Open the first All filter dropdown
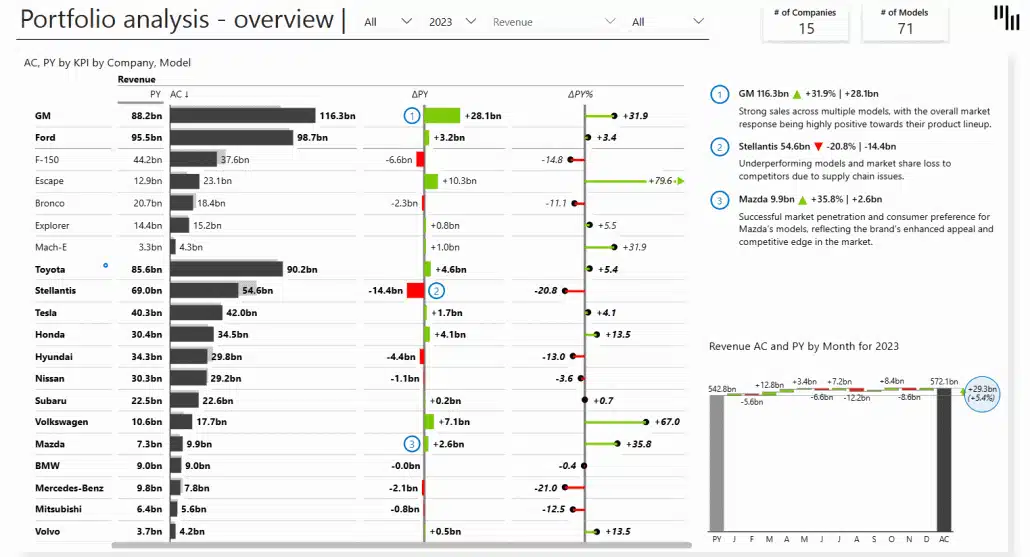The height and width of the screenshot is (557, 1030). tap(388, 21)
